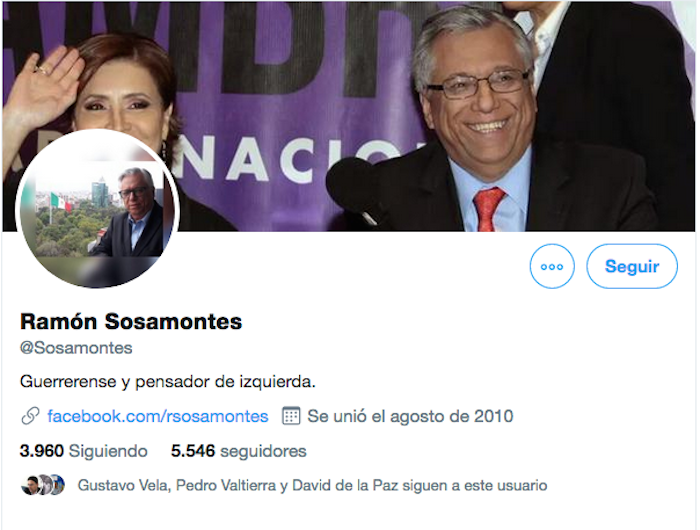
Task: Click the @Sosamontes handle
Action: point(76,348)
